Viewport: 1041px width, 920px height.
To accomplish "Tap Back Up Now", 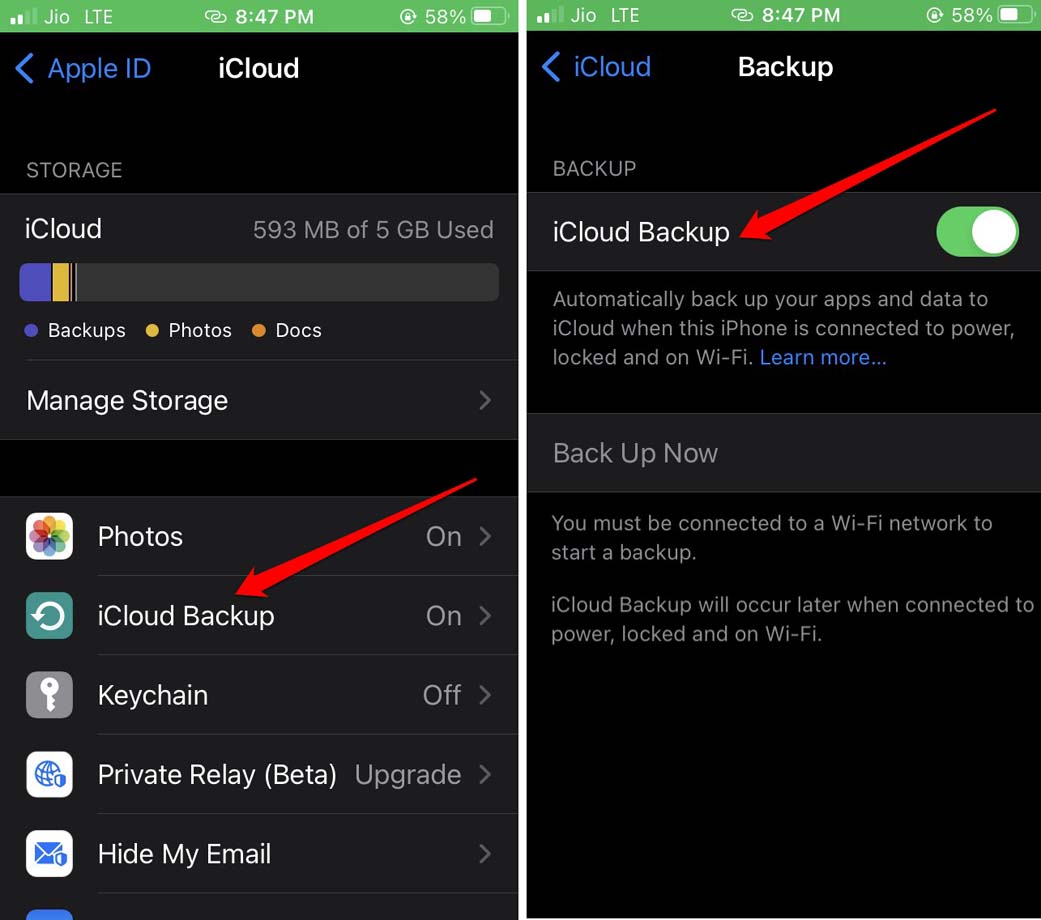I will (784, 453).
